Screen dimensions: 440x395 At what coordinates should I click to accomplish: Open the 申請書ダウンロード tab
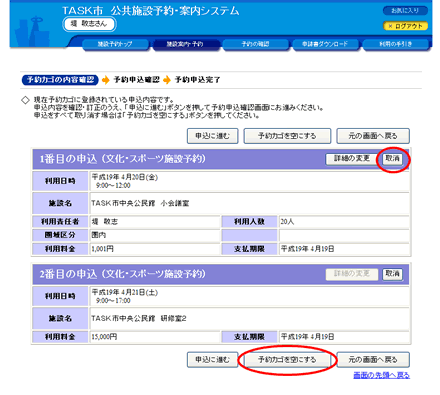325,44
